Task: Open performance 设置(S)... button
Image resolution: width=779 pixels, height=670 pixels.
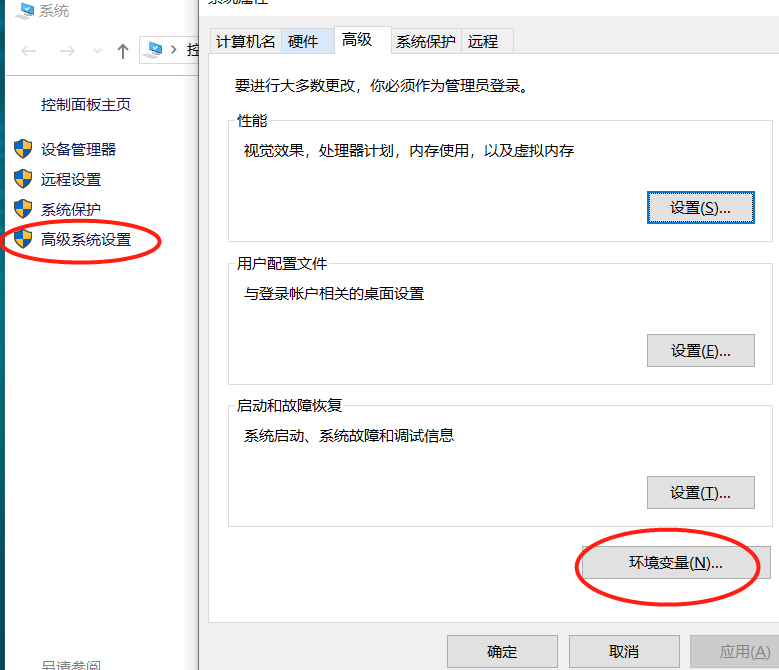Action: pyautogui.click(x=701, y=208)
